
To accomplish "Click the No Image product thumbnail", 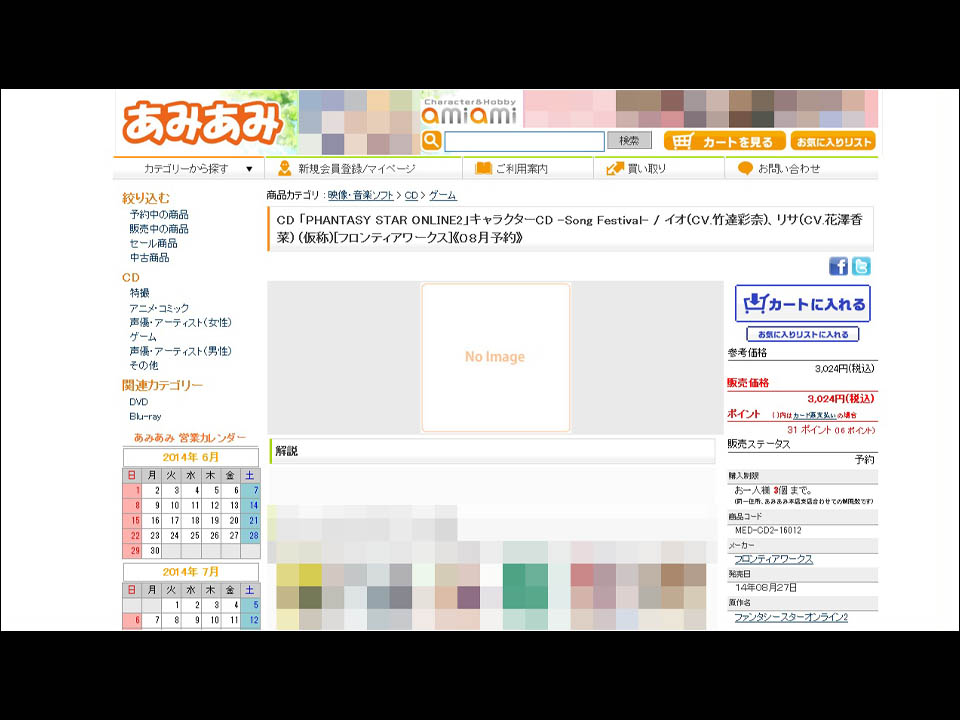I will click(x=495, y=358).
